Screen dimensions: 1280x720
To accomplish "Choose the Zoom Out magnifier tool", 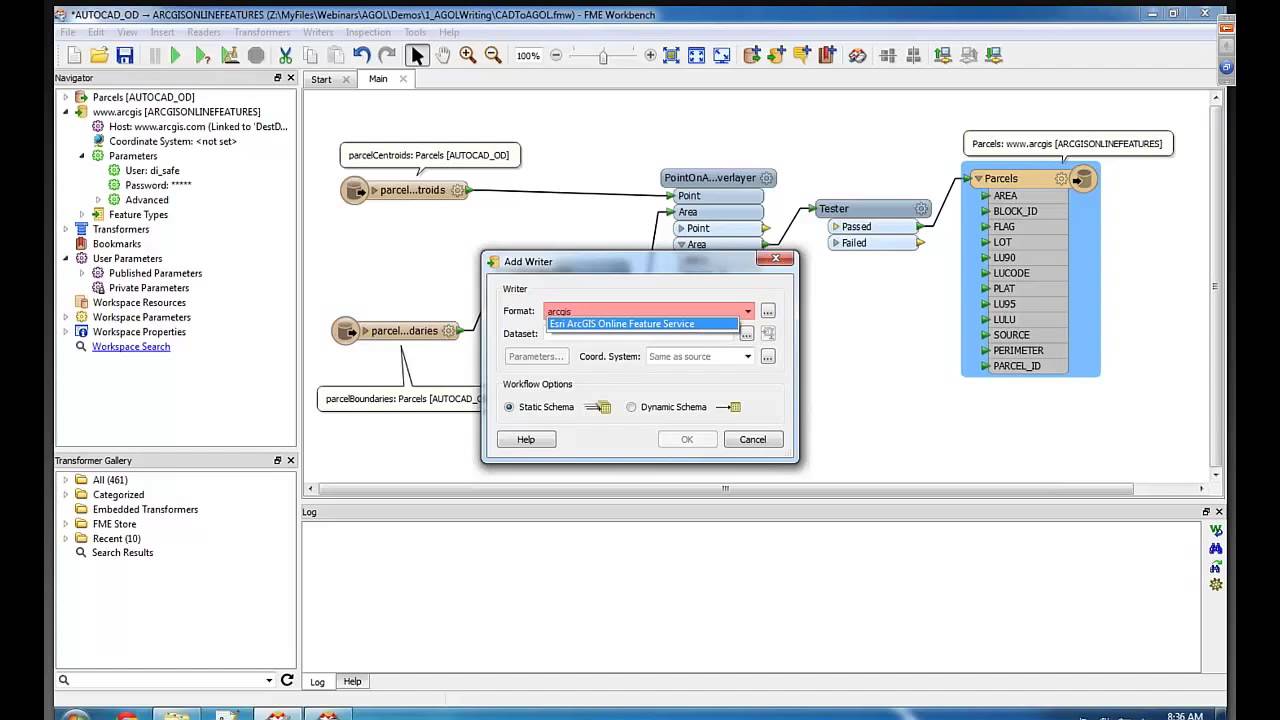I will [493, 56].
